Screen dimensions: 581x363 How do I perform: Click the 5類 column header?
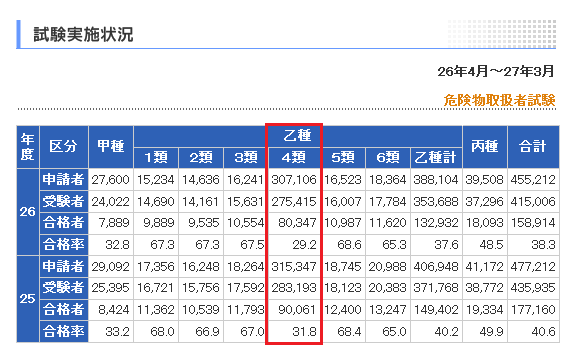point(343,158)
